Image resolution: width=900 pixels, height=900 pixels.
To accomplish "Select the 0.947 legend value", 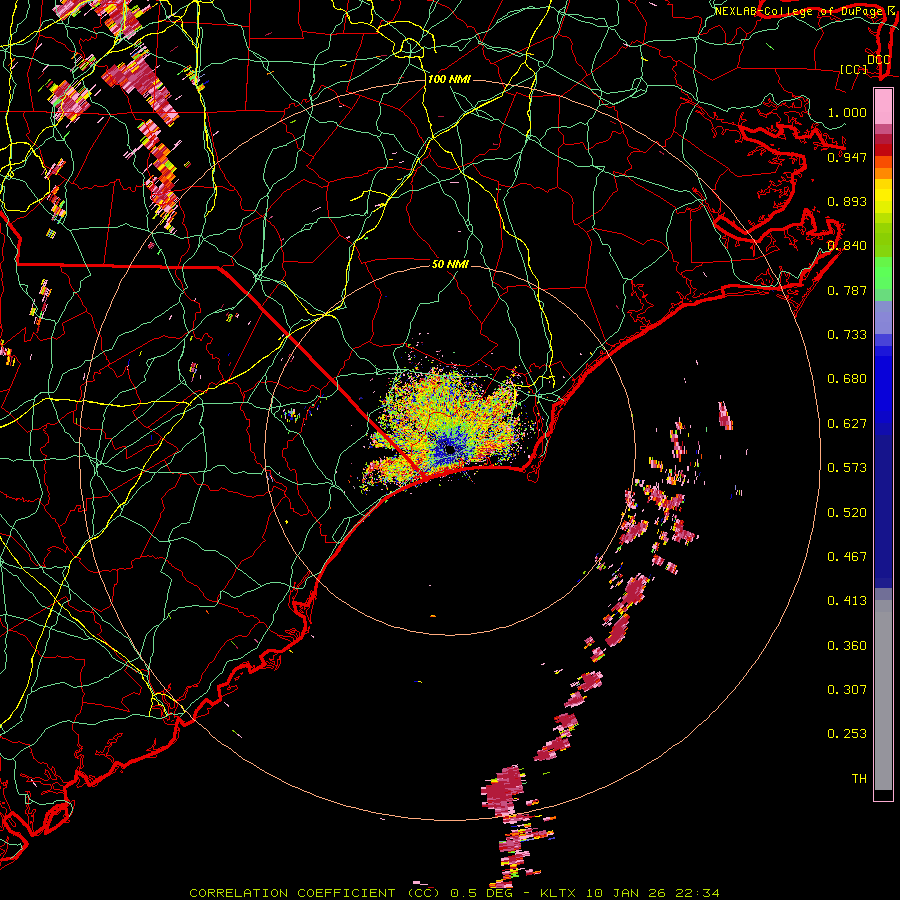I will coord(847,157).
